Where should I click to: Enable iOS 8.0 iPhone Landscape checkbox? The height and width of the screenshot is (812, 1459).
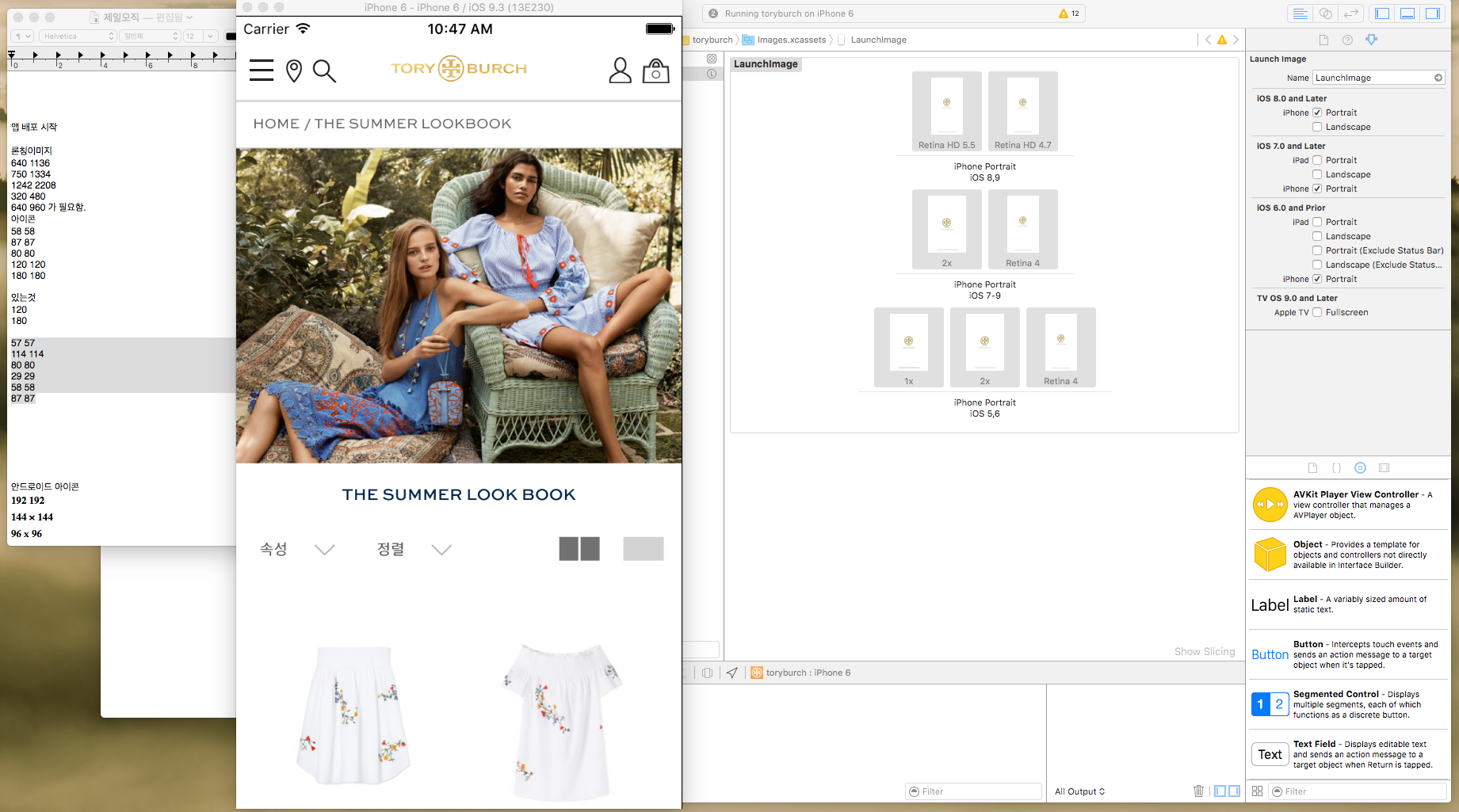coord(1317,127)
